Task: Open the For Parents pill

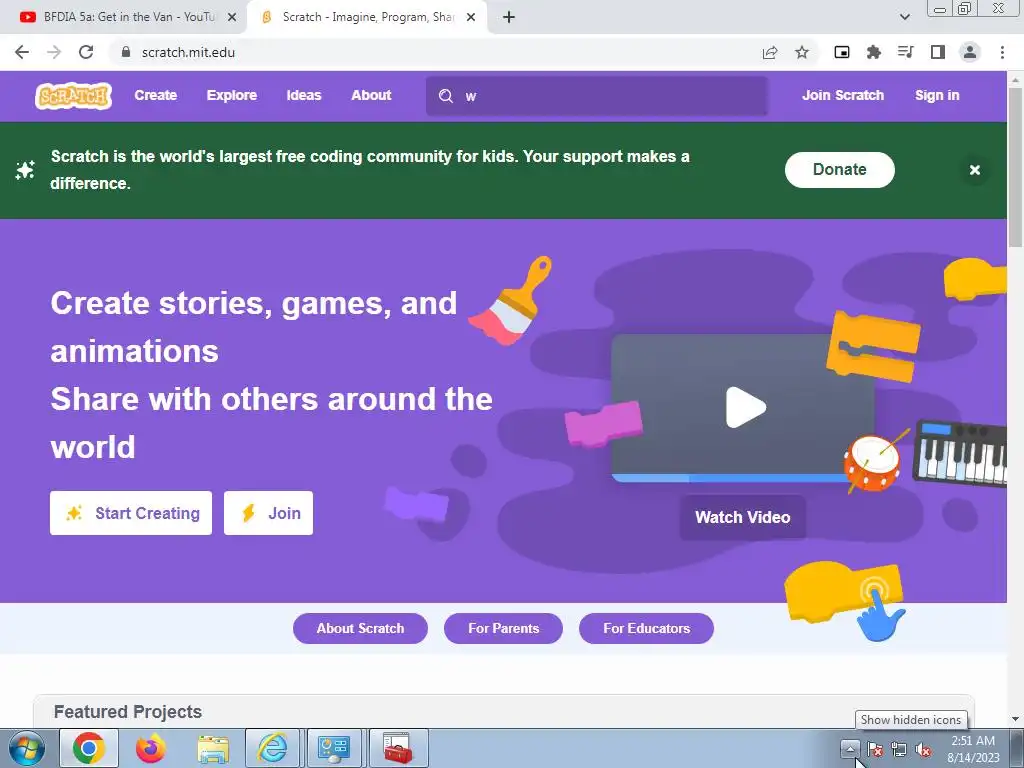Action: tap(504, 628)
